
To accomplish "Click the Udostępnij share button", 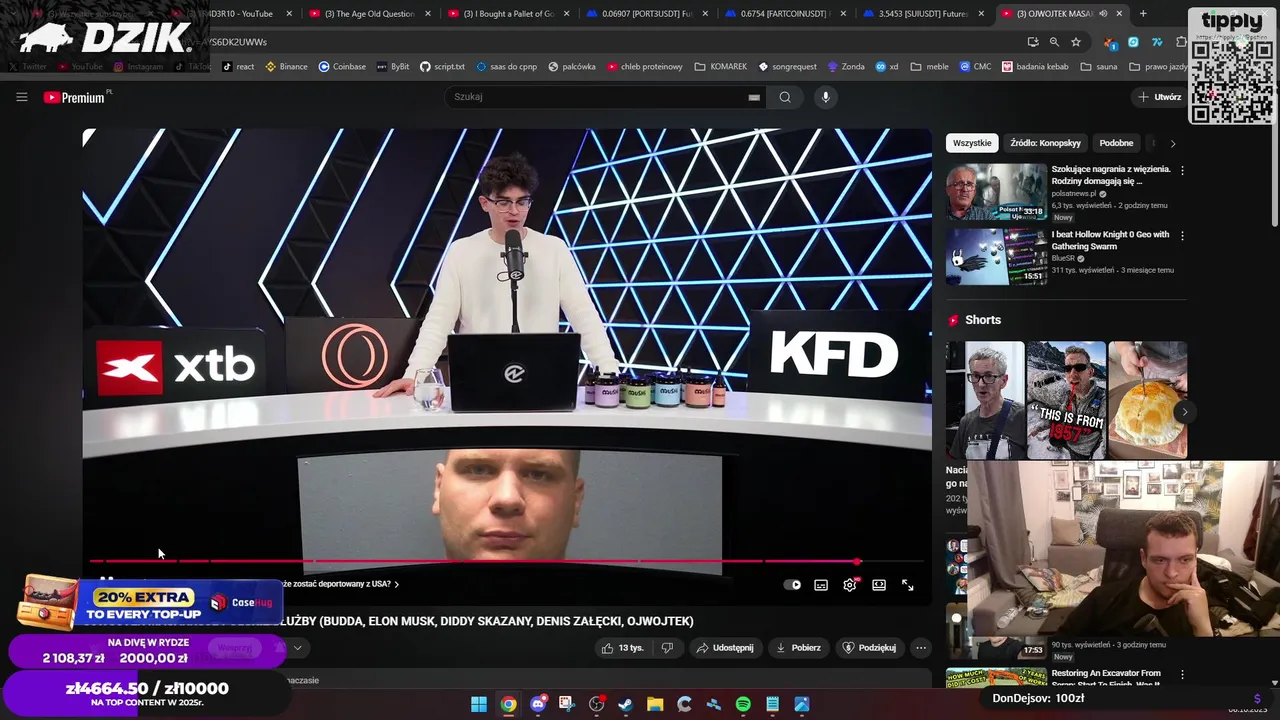I will (x=725, y=648).
